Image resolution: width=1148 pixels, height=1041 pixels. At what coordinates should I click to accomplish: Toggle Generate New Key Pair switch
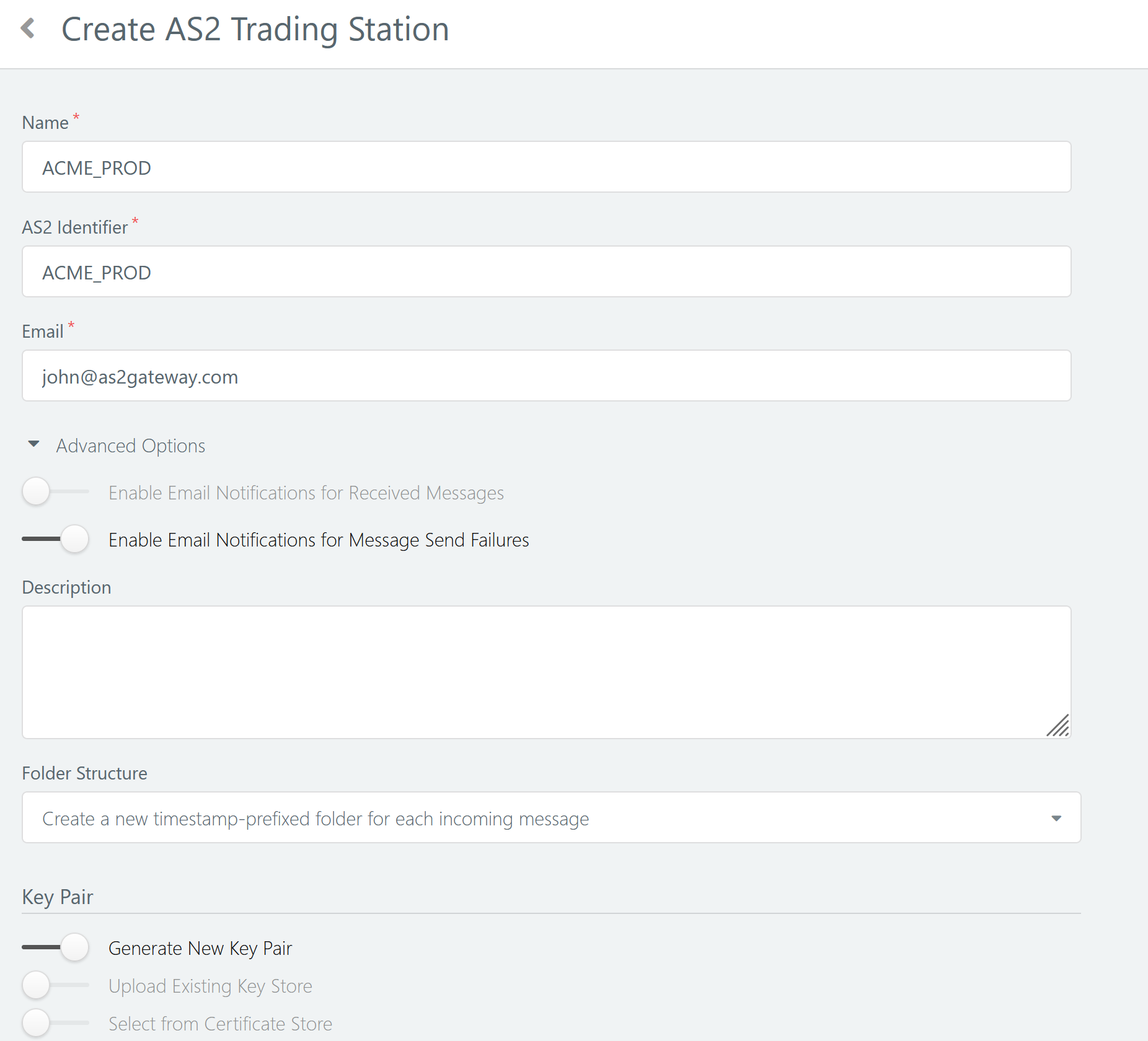(x=55, y=947)
